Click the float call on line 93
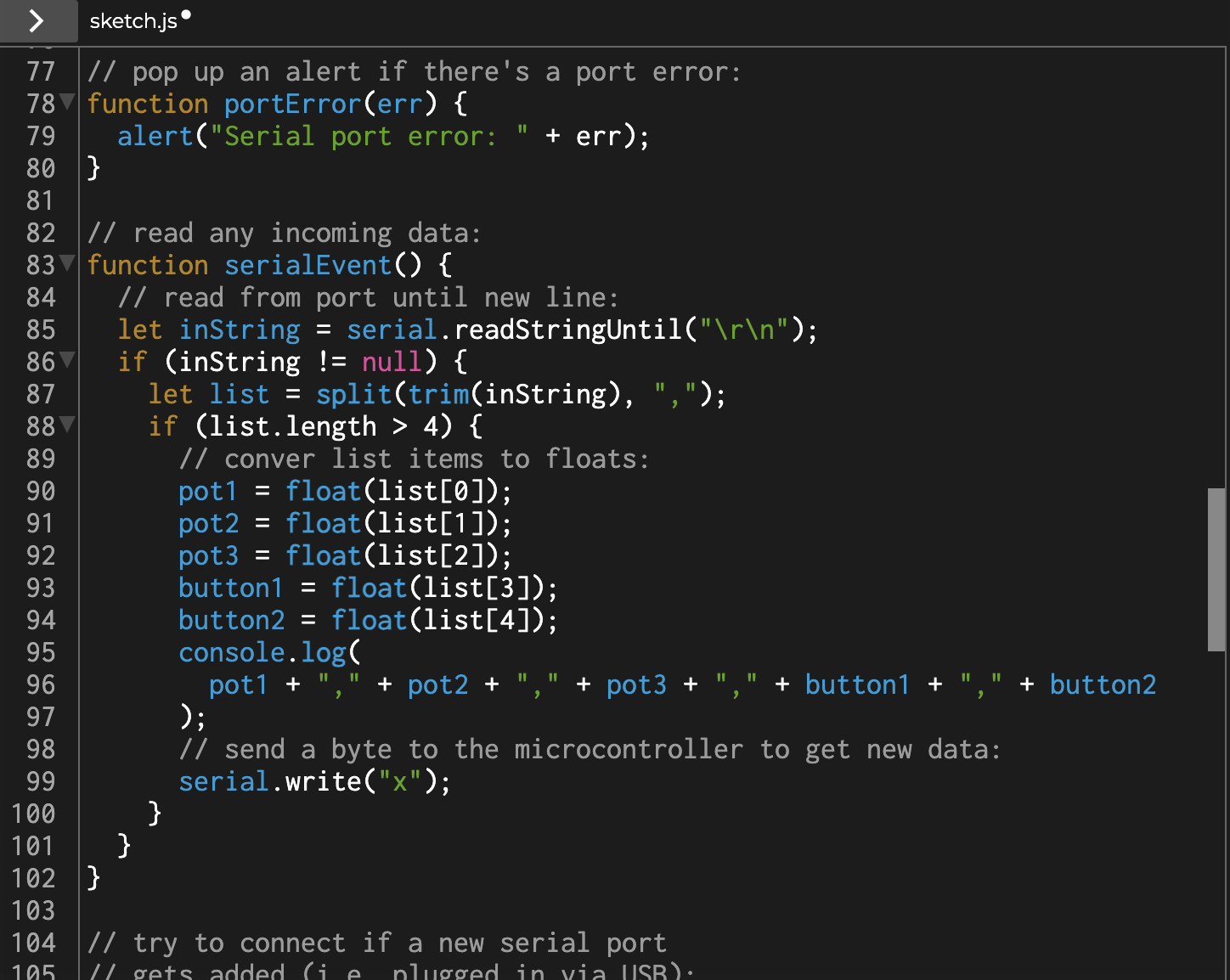1230x980 pixels. pyautogui.click(x=369, y=587)
